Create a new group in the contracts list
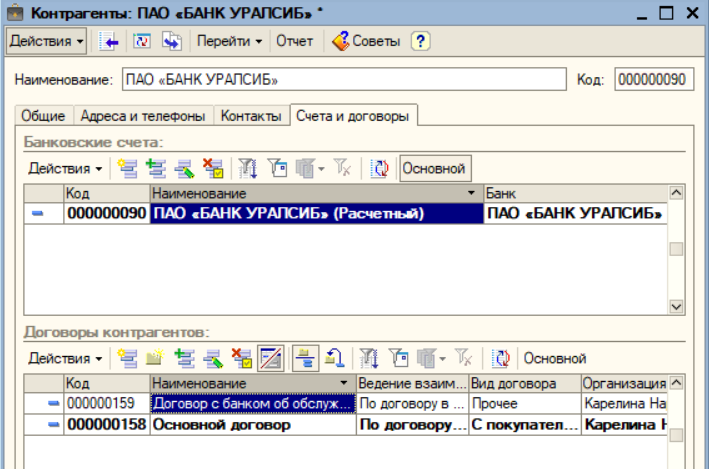709x469 pixels. click(155, 358)
